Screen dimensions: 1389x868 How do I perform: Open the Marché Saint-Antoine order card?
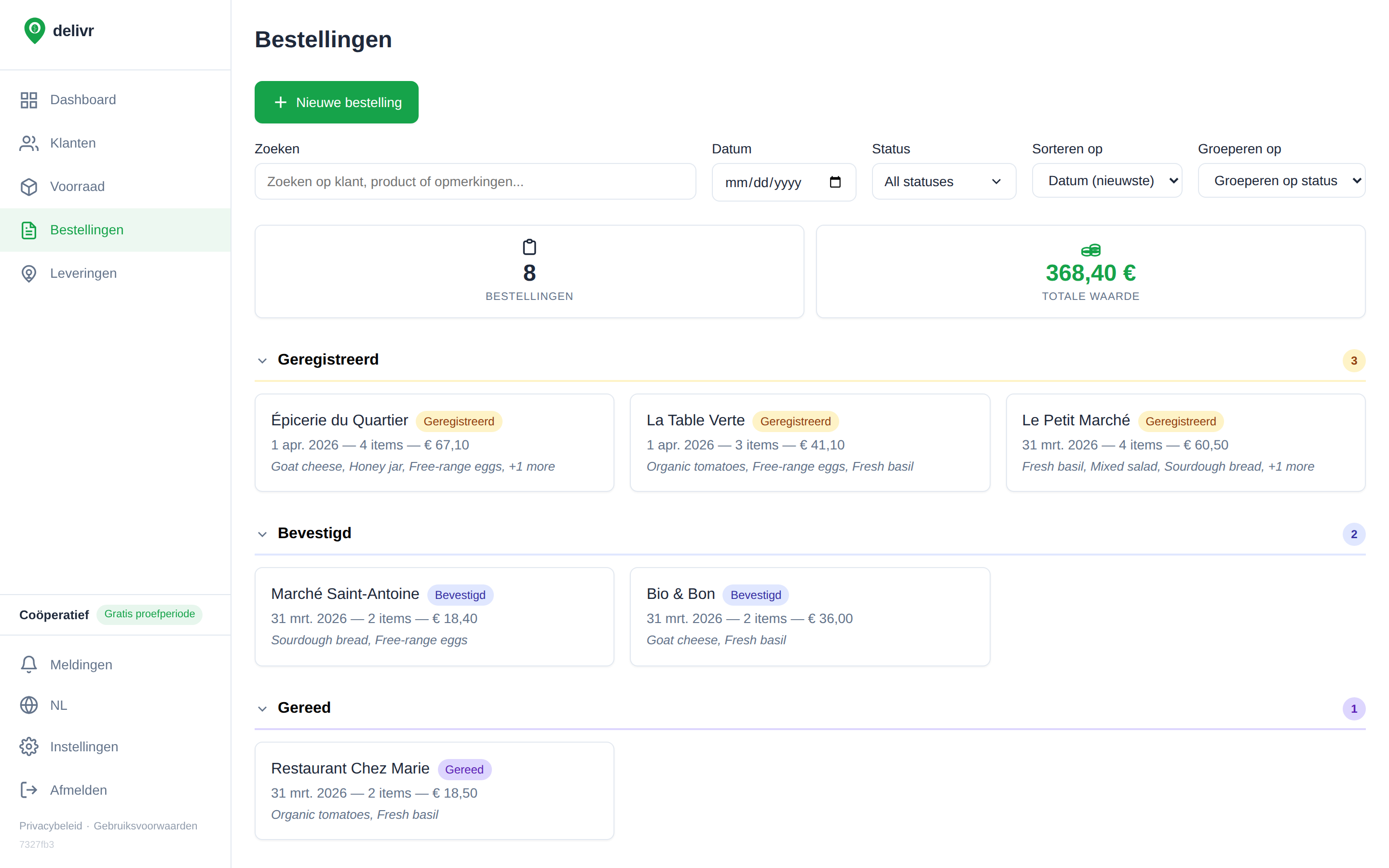coord(435,617)
